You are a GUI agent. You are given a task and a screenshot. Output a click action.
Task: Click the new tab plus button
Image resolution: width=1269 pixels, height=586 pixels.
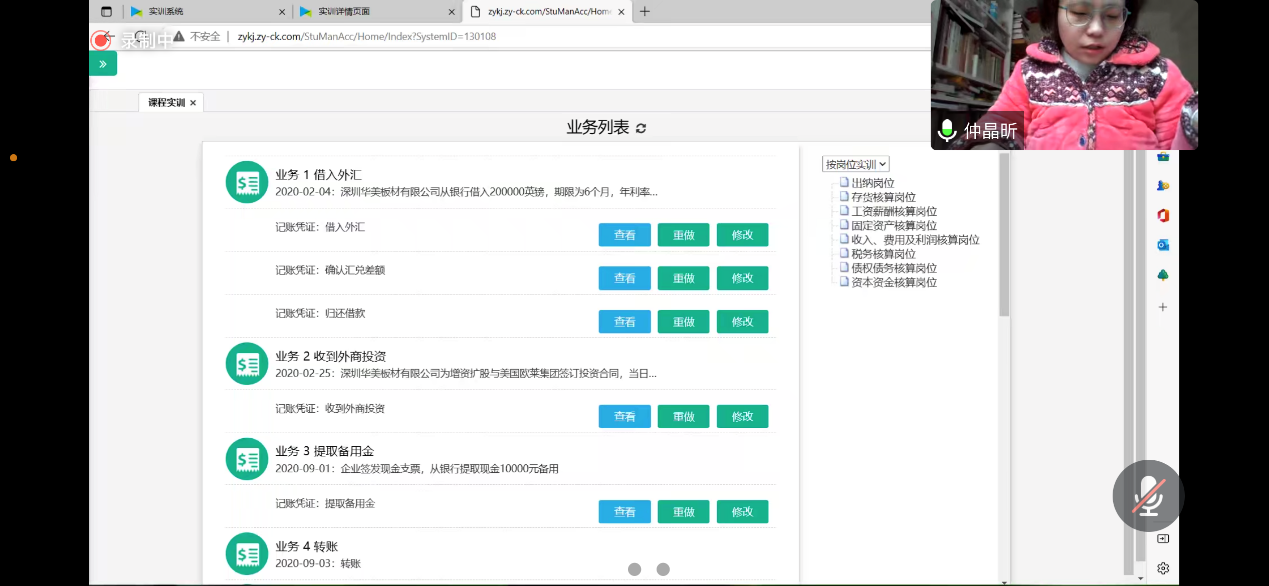[645, 12]
